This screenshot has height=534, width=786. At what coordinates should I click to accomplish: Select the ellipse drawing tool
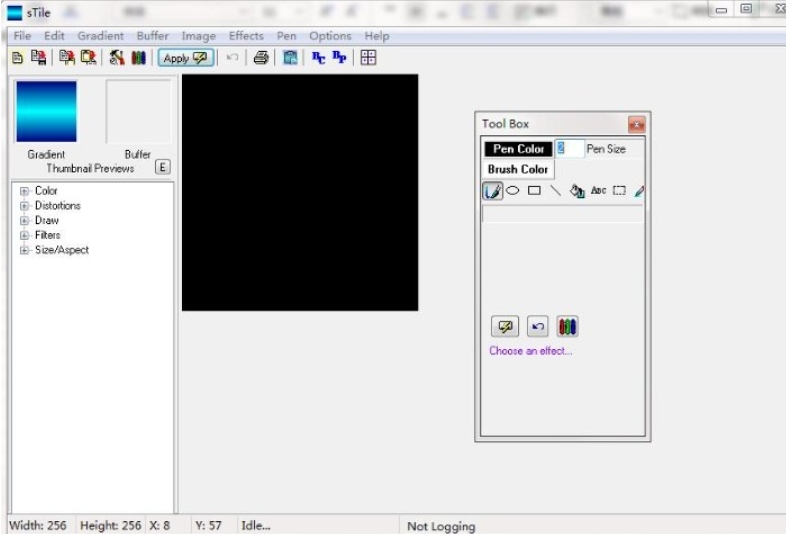pyautogui.click(x=513, y=190)
